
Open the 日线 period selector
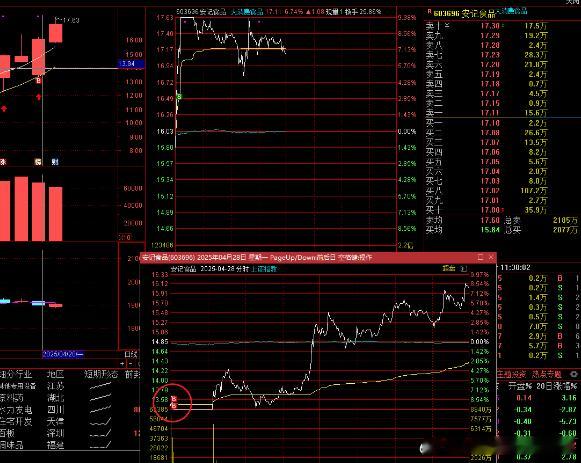coord(131,354)
